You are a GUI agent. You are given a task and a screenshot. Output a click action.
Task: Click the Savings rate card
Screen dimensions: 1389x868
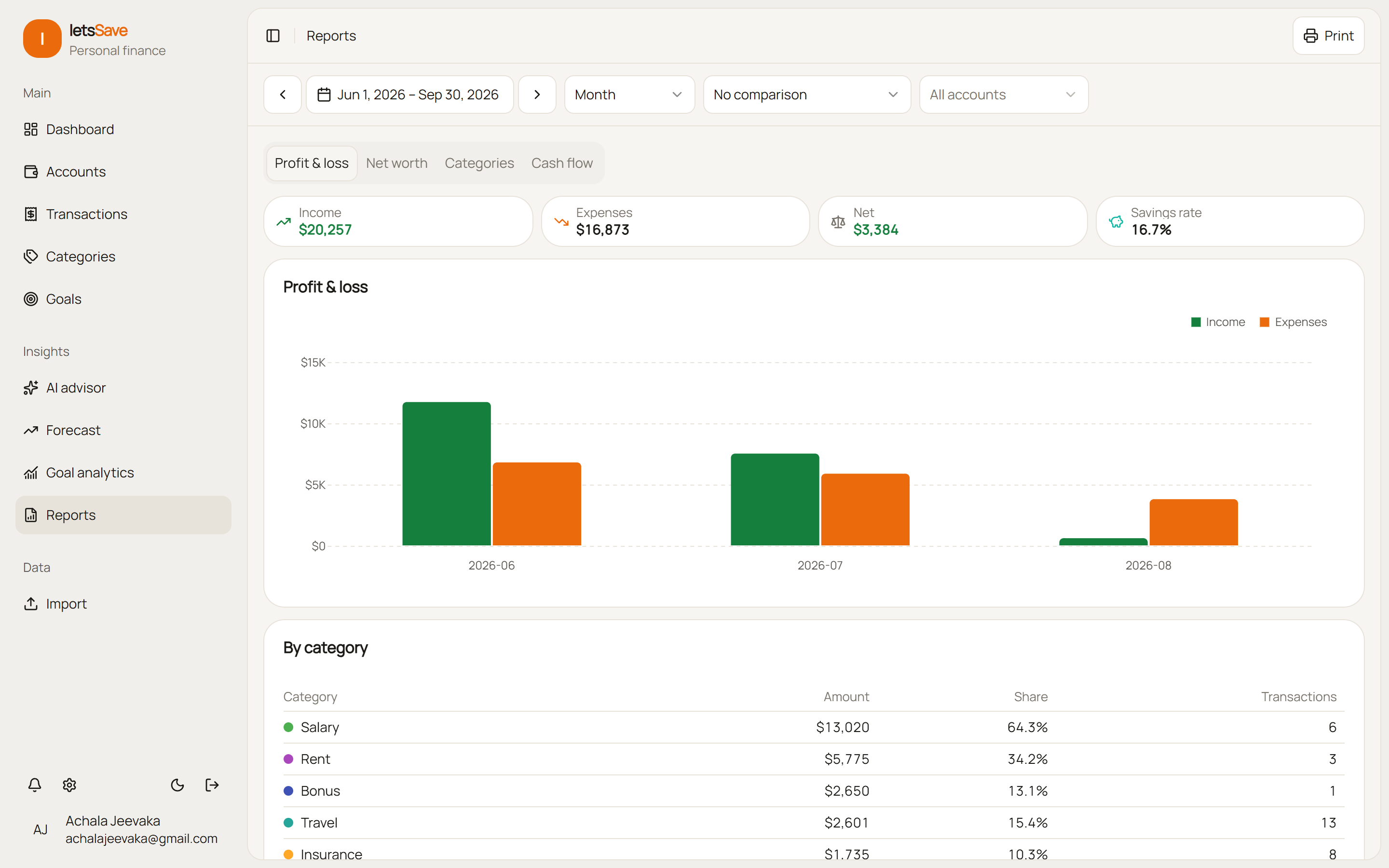point(1230,222)
